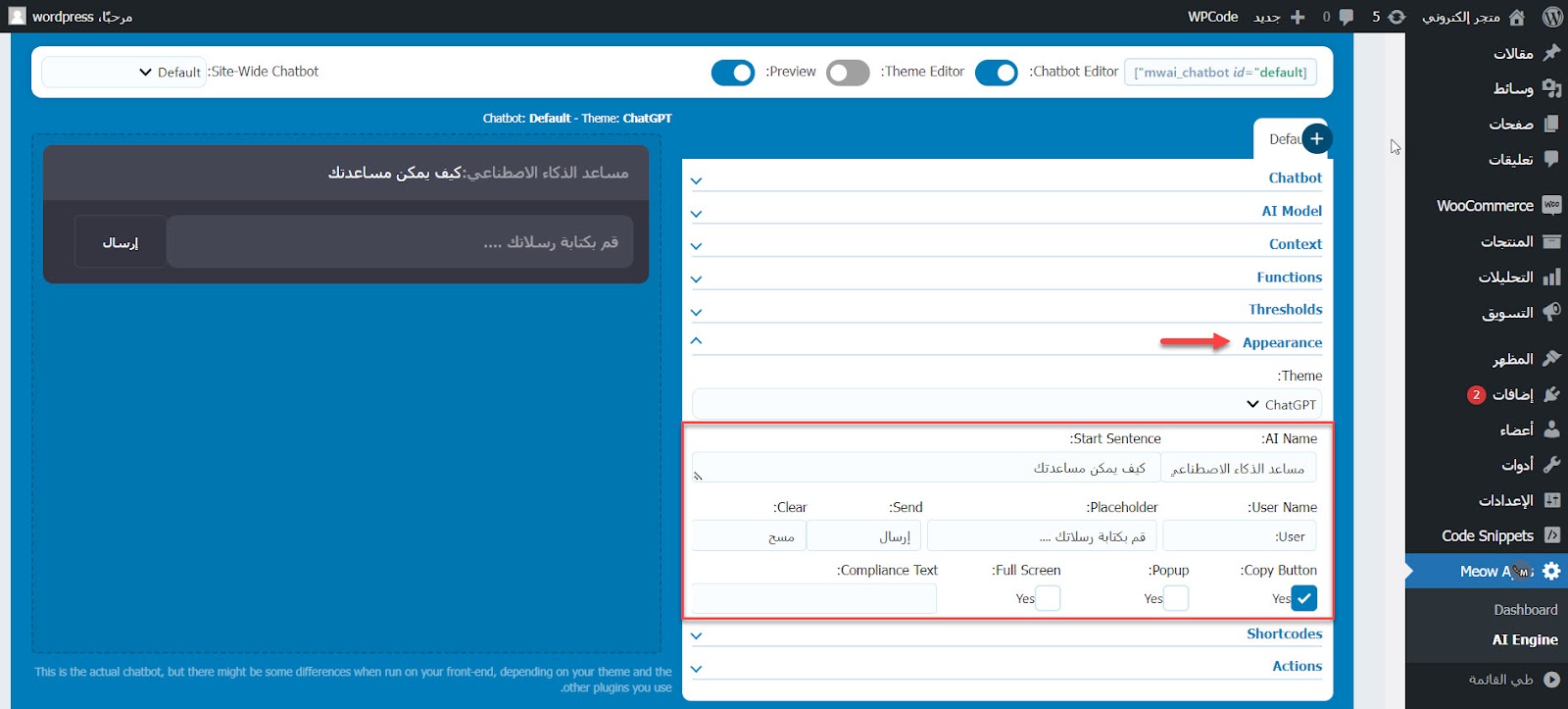This screenshot has width=1568, height=709.
Task: Click the Start Sentence text field
Action: [x=925, y=468]
